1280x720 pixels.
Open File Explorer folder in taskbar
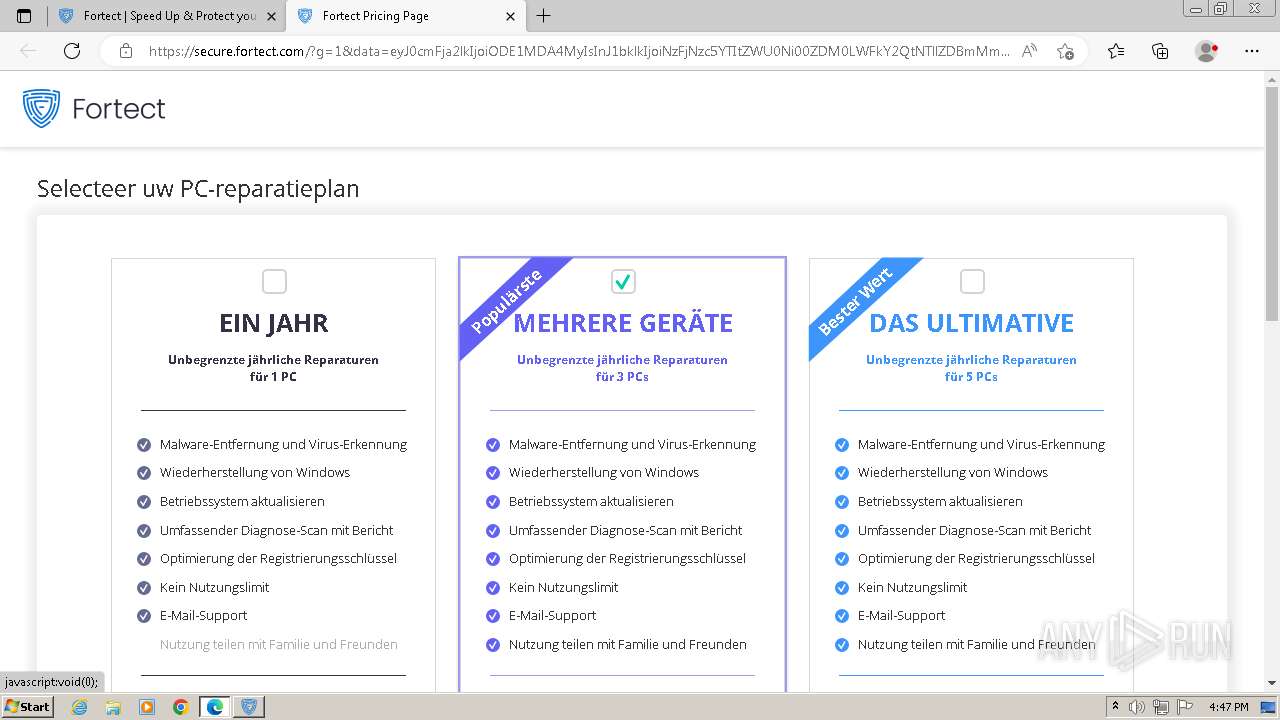(113, 707)
